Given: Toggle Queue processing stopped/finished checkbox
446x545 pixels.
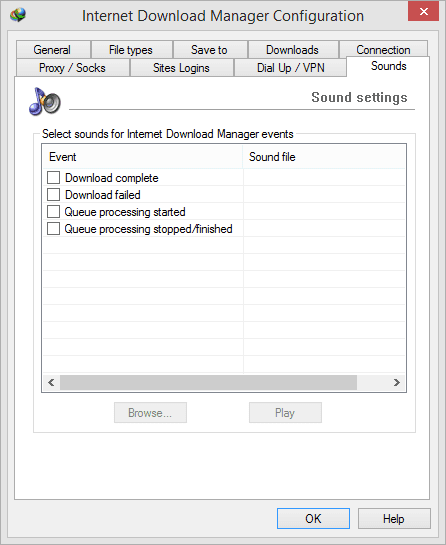Looking at the screenshot, I should tap(53, 229).
